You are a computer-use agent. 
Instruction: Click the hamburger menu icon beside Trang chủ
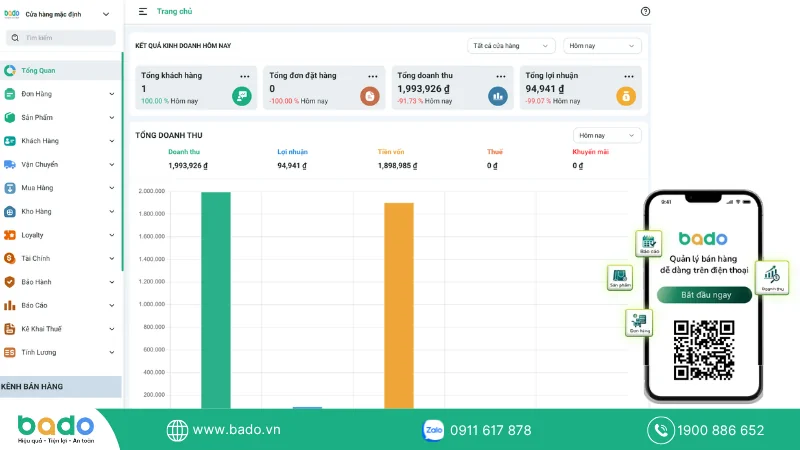(x=143, y=11)
